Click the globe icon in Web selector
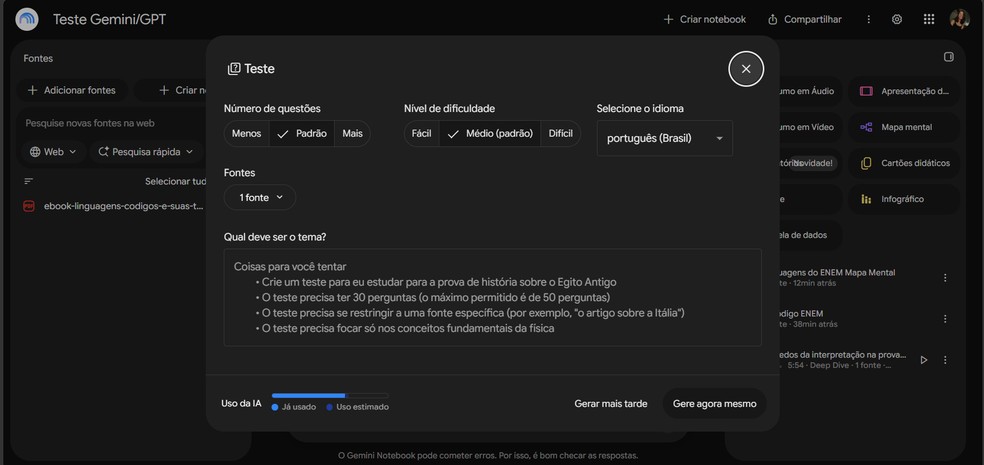The width and height of the screenshot is (984, 465). tap(35, 152)
